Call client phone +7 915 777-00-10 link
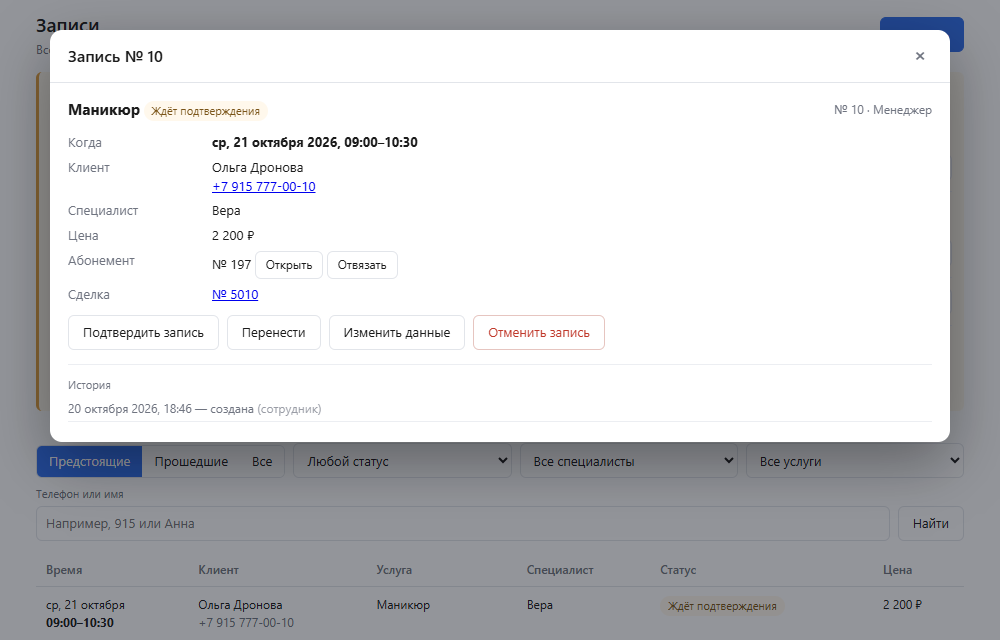This screenshot has height=640, width=1000. pyautogui.click(x=264, y=187)
